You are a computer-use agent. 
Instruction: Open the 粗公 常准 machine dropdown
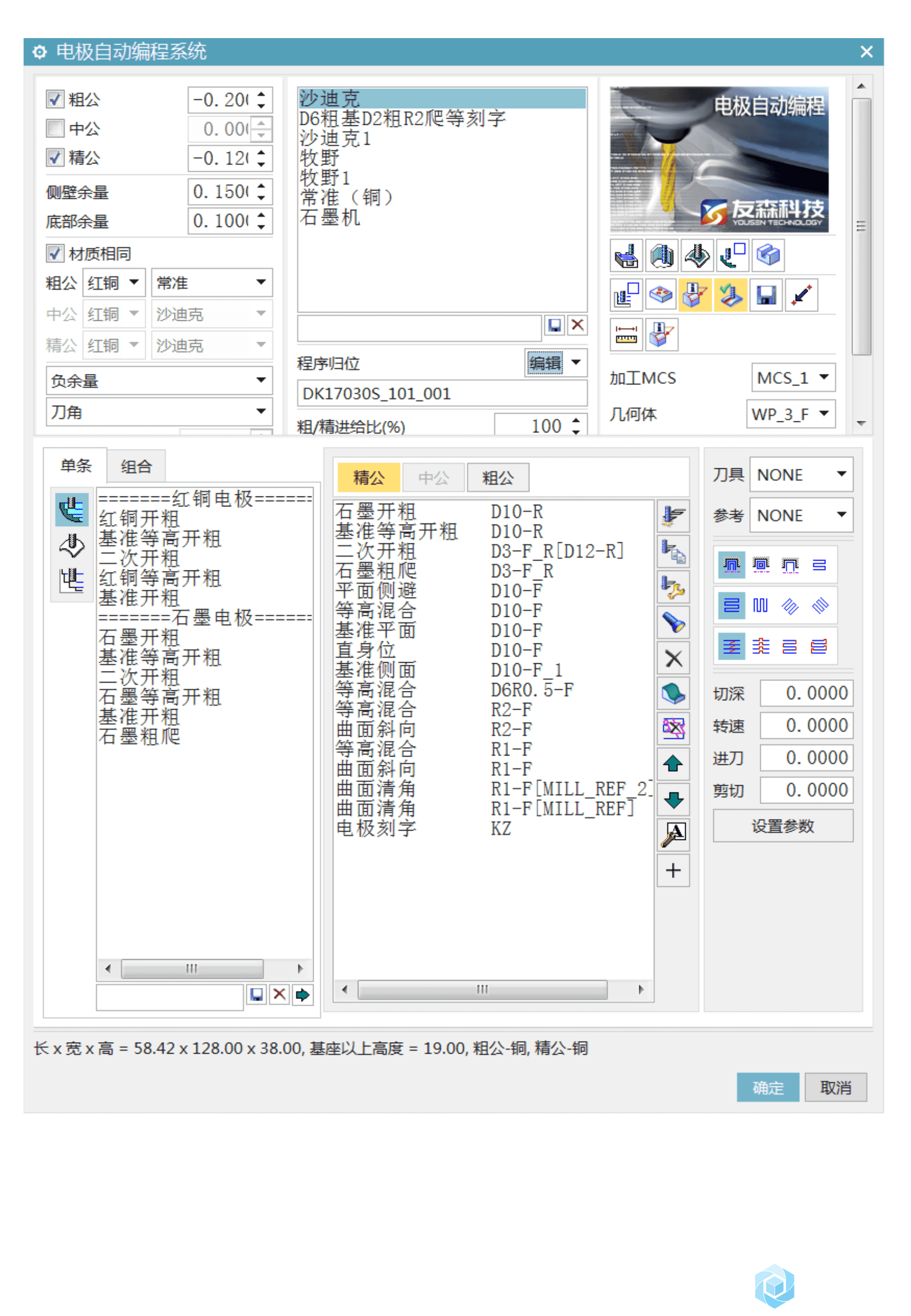pyautogui.click(x=212, y=283)
